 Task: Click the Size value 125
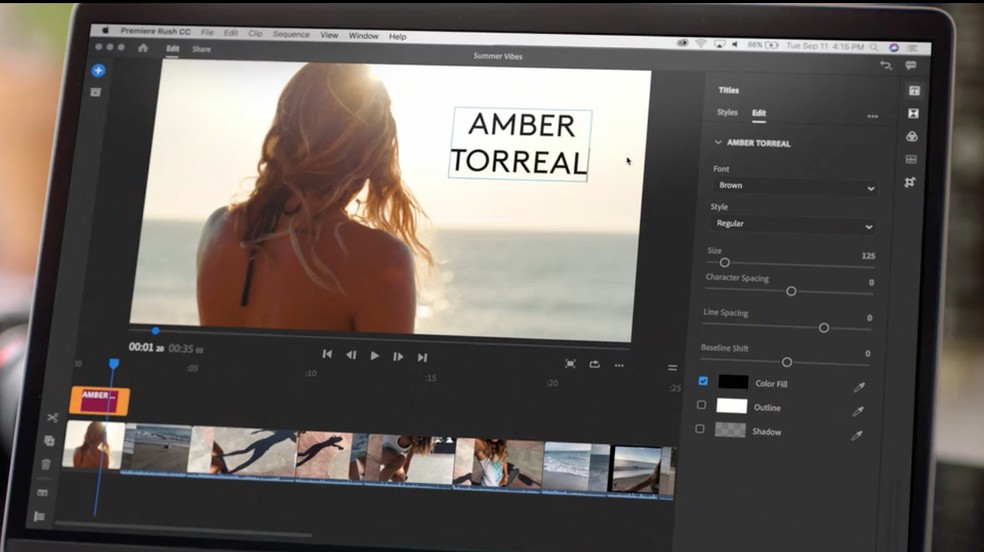point(868,256)
